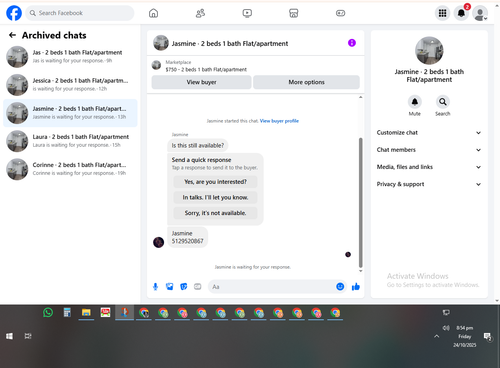Open Task View on the taskbar
The image size is (500, 368).
click(x=28, y=336)
